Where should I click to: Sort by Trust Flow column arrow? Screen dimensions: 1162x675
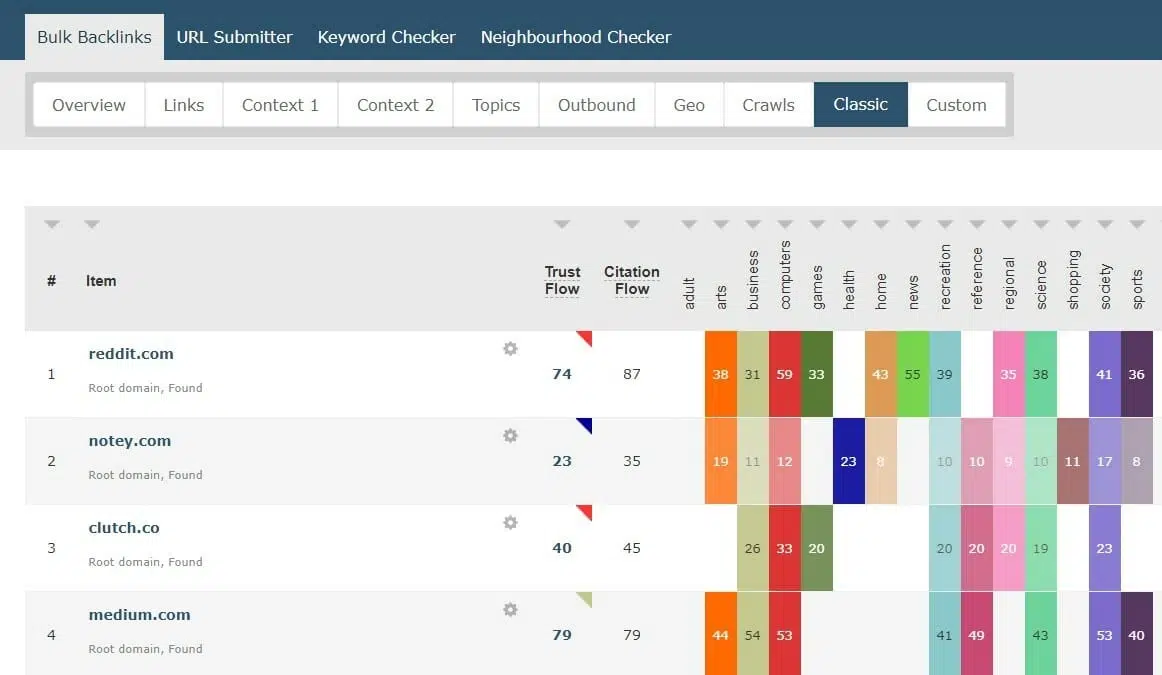tap(562, 224)
